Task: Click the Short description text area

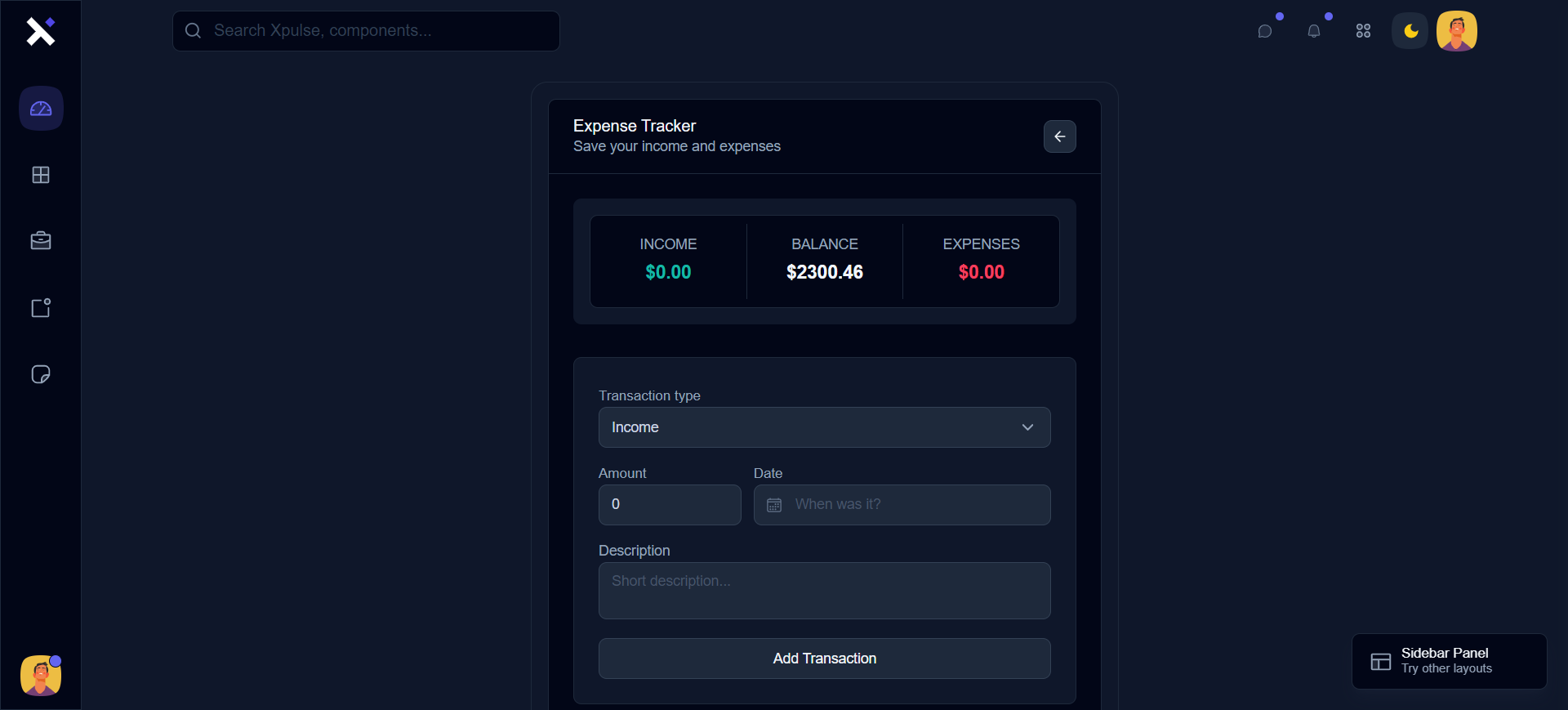Action: click(x=824, y=590)
